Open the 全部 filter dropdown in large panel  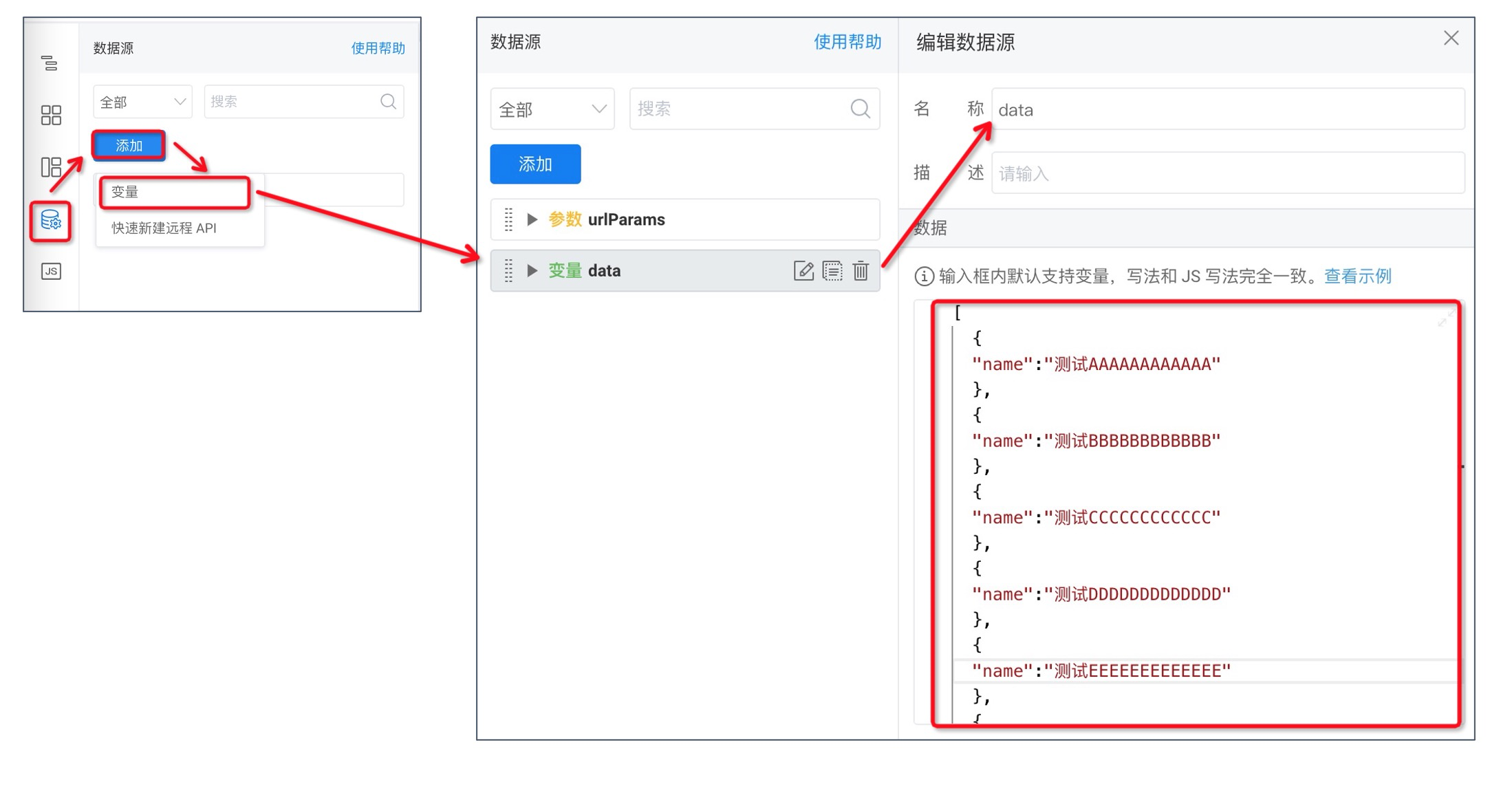[x=552, y=109]
